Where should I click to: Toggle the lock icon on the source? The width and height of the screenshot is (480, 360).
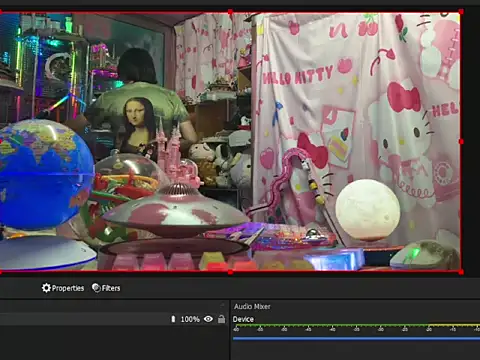pyautogui.click(x=221, y=319)
